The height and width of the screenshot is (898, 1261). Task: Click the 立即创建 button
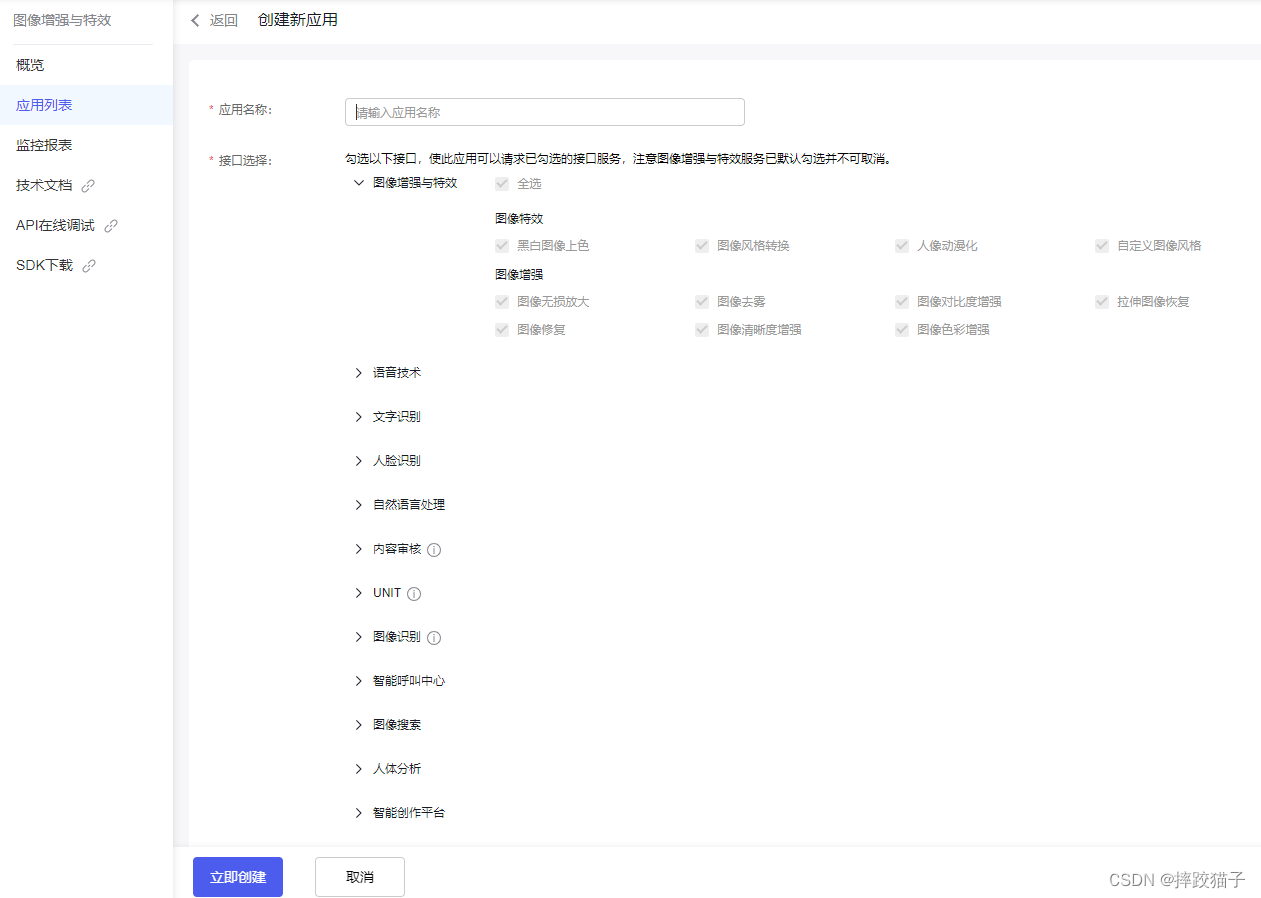pos(238,877)
